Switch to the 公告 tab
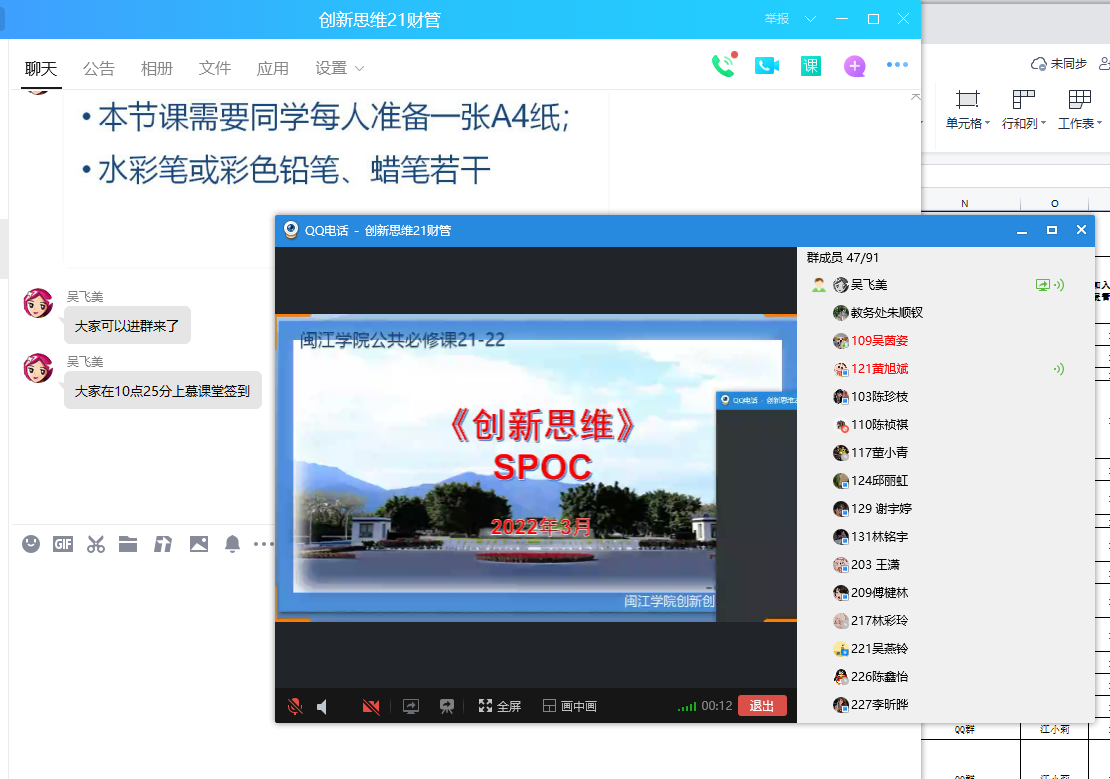1110x779 pixels. [99, 69]
